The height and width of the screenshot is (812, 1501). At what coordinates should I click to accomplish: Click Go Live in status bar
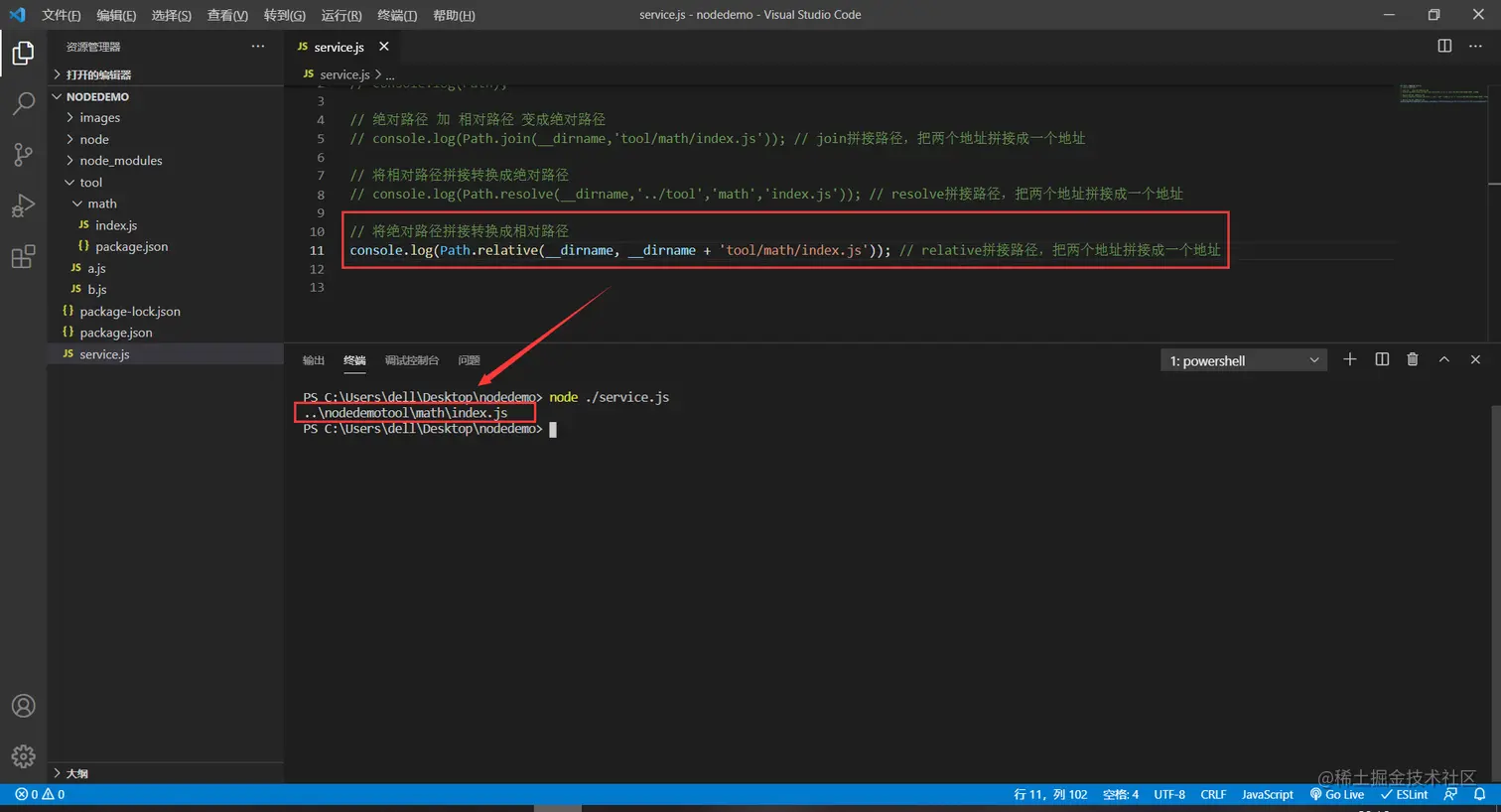1336,794
